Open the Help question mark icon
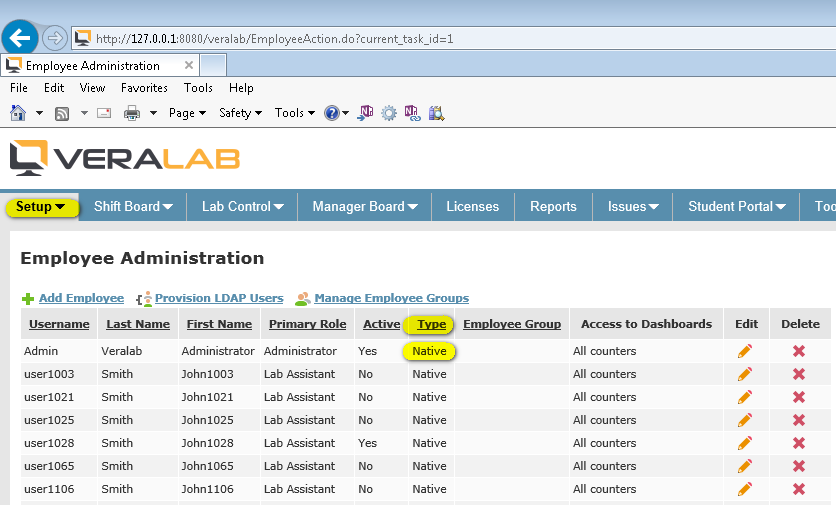 pyautogui.click(x=332, y=113)
